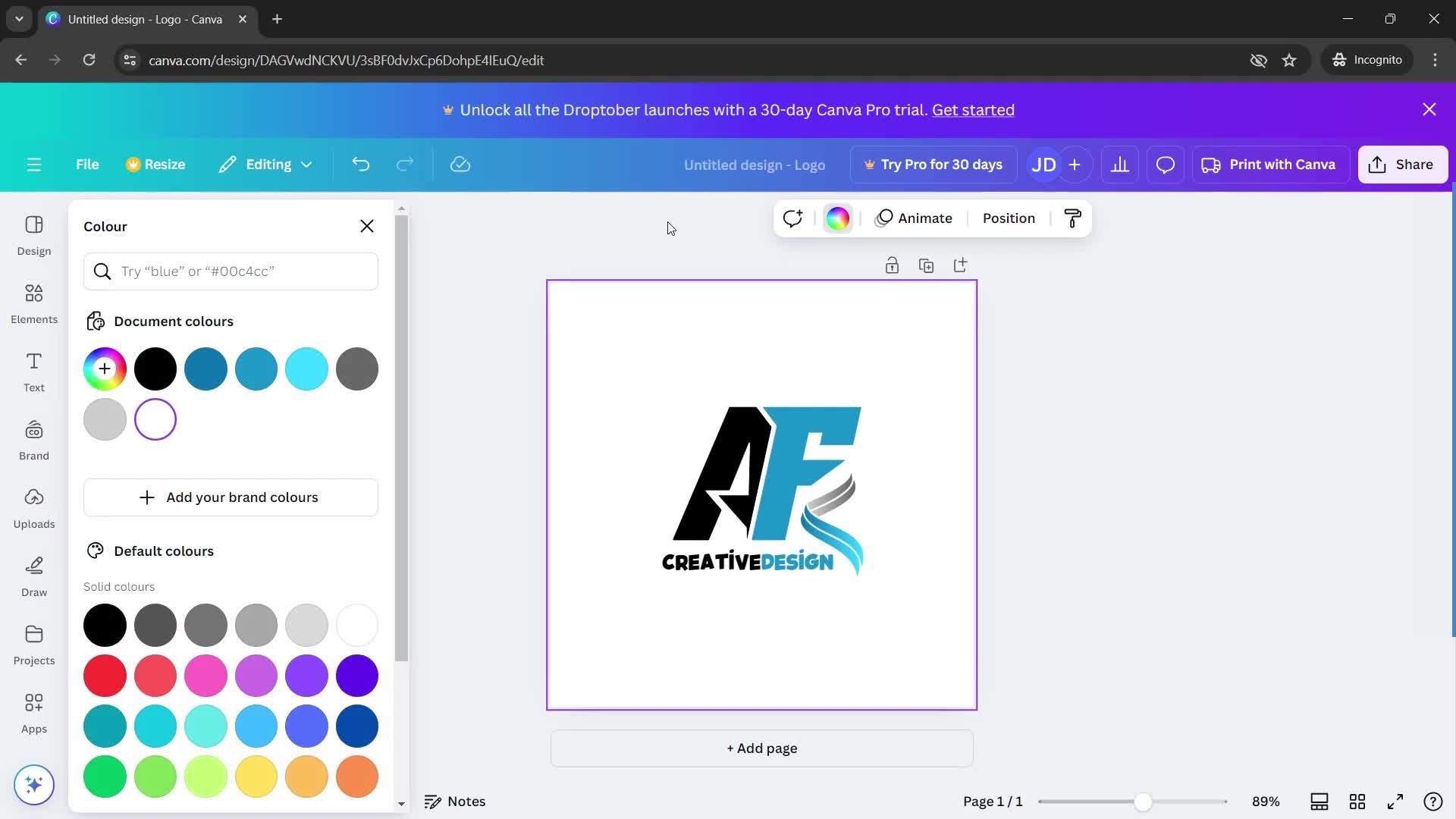Viewport: 1456px width, 819px height.
Task: Select the cyan document colour swatch
Action: [307, 369]
